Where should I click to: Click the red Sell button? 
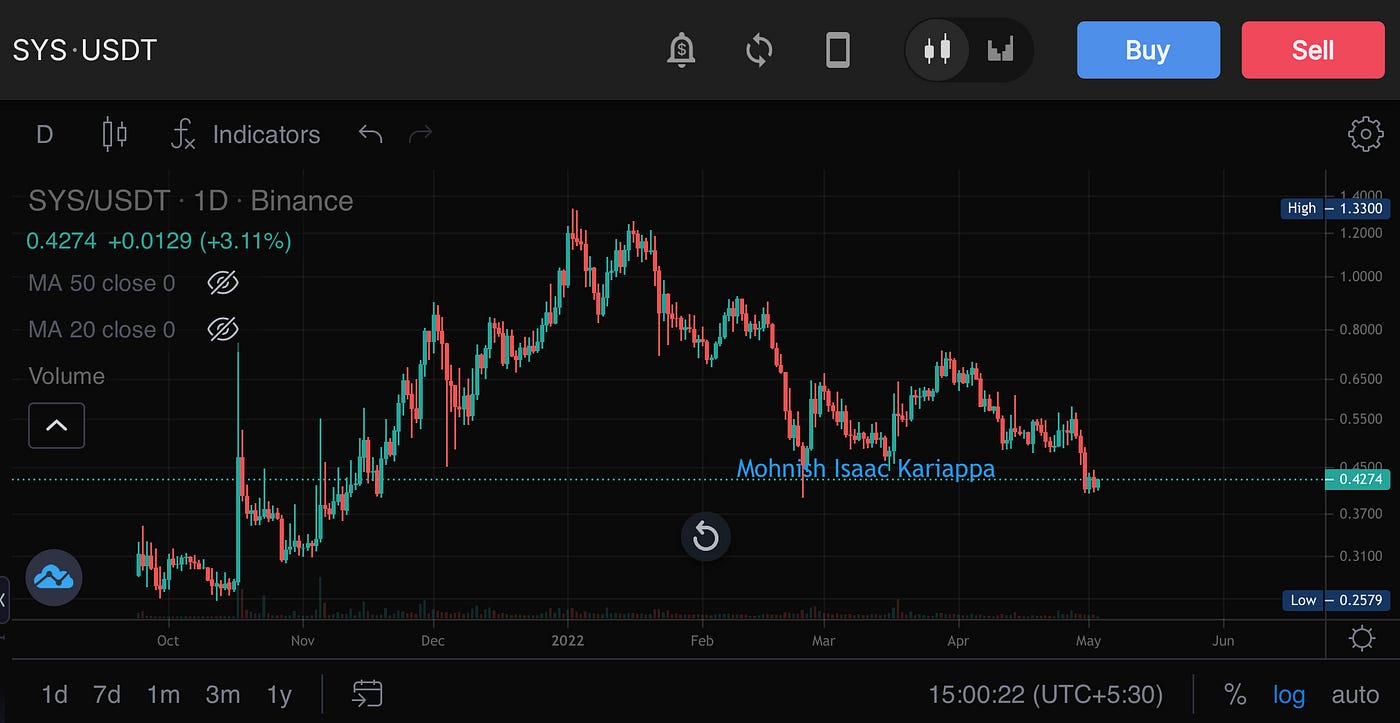click(1313, 50)
